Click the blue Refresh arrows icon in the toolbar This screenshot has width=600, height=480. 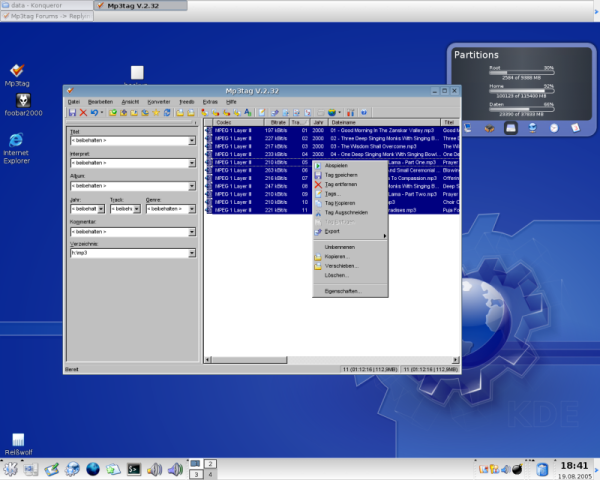167,113
